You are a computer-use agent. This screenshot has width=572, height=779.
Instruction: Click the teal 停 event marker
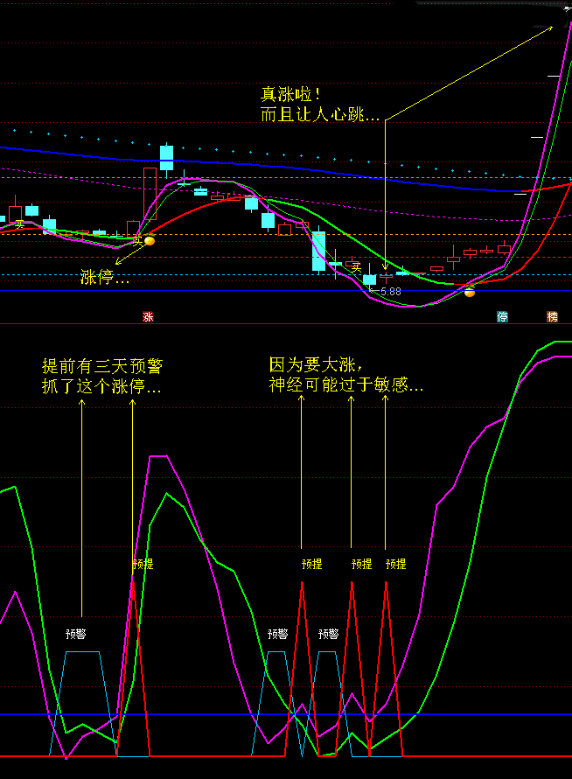[502, 317]
